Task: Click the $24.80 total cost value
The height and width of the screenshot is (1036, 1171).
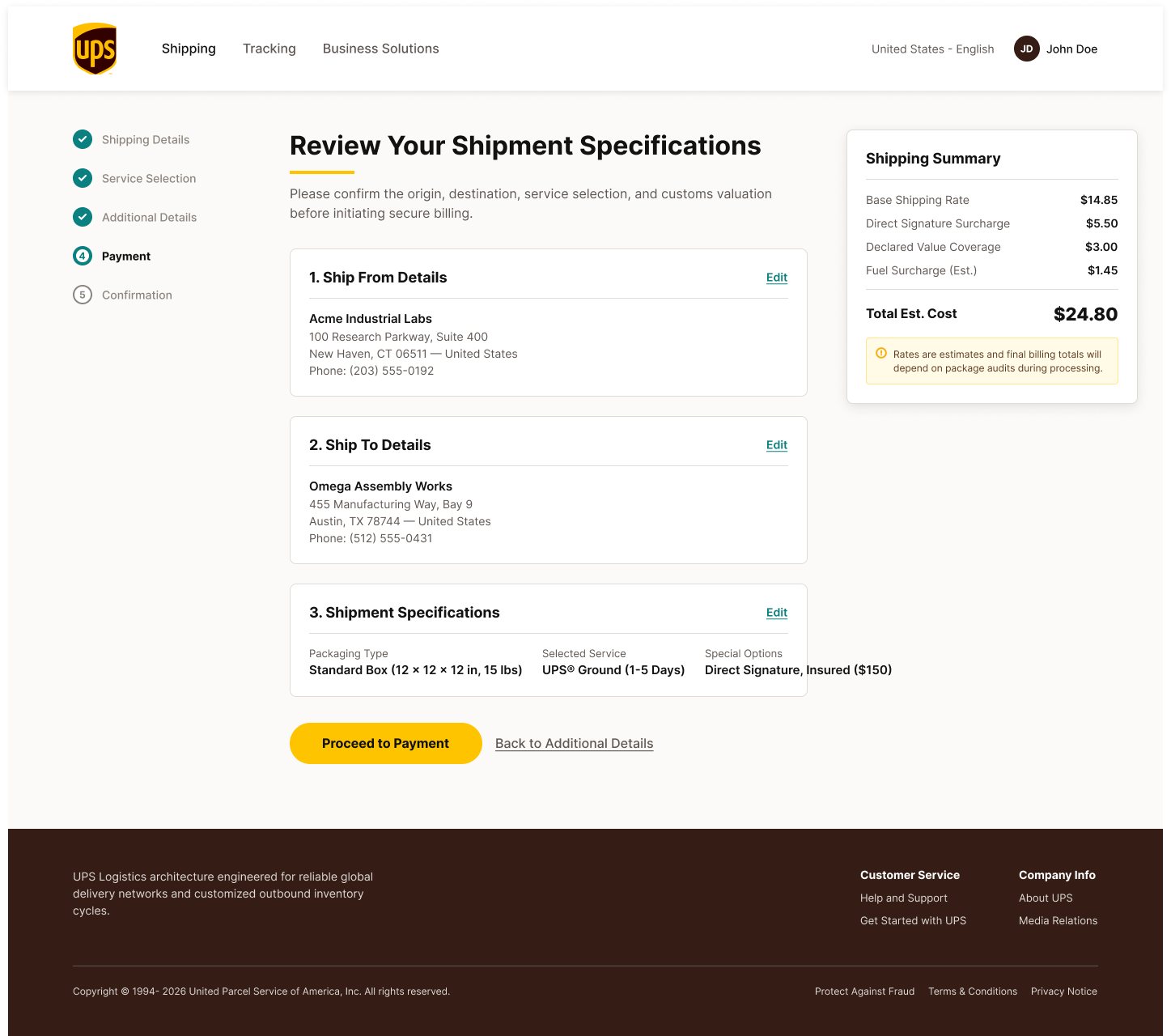Action: tap(1085, 314)
